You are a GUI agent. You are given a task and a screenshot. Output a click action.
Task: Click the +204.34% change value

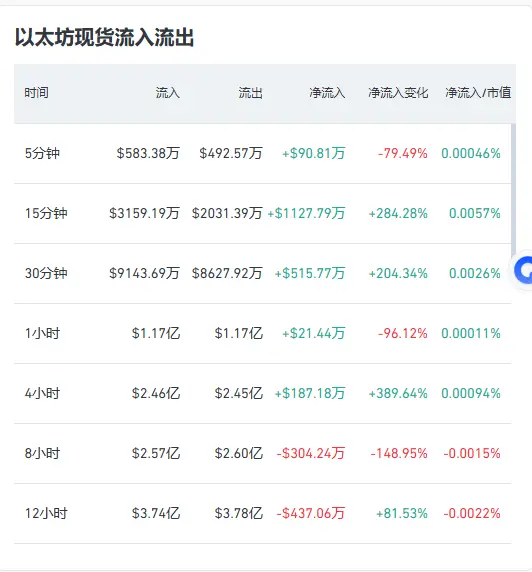(398, 273)
